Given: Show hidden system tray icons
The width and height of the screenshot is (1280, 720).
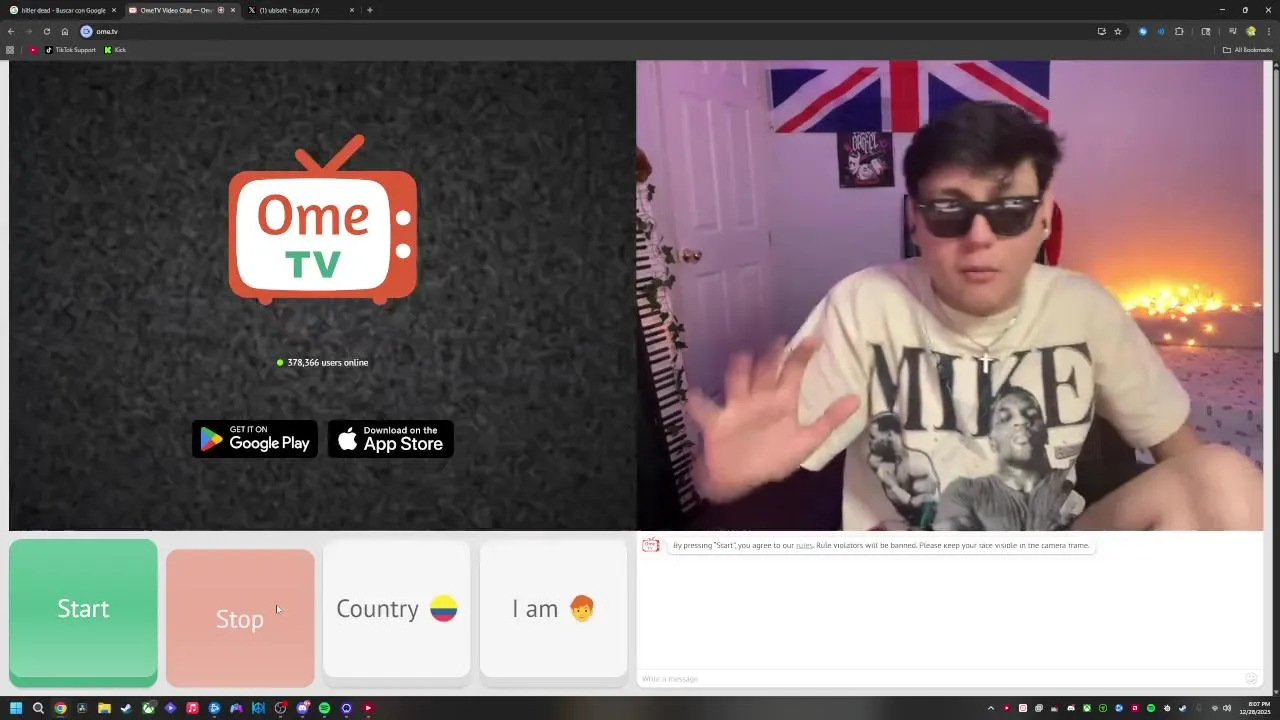Looking at the screenshot, I should (x=991, y=708).
